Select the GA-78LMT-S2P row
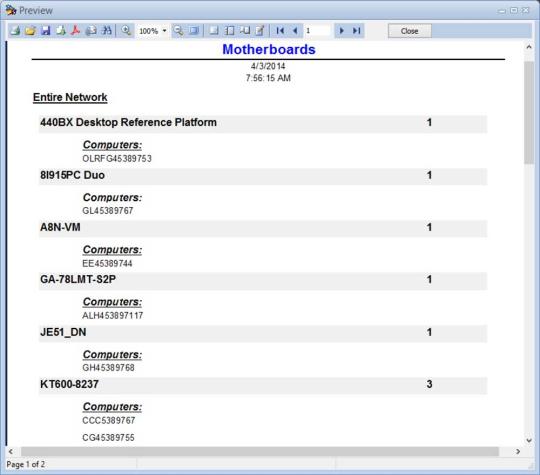The image size is (540, 475). point(263,281)
